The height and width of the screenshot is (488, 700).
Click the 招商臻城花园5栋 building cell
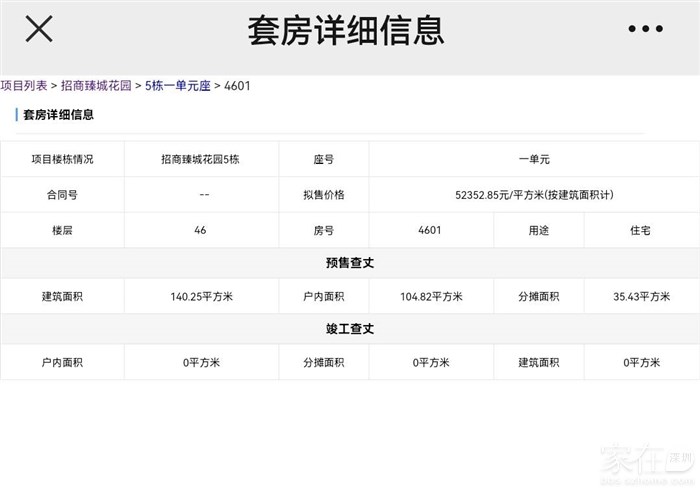click(x=203, y=160)
